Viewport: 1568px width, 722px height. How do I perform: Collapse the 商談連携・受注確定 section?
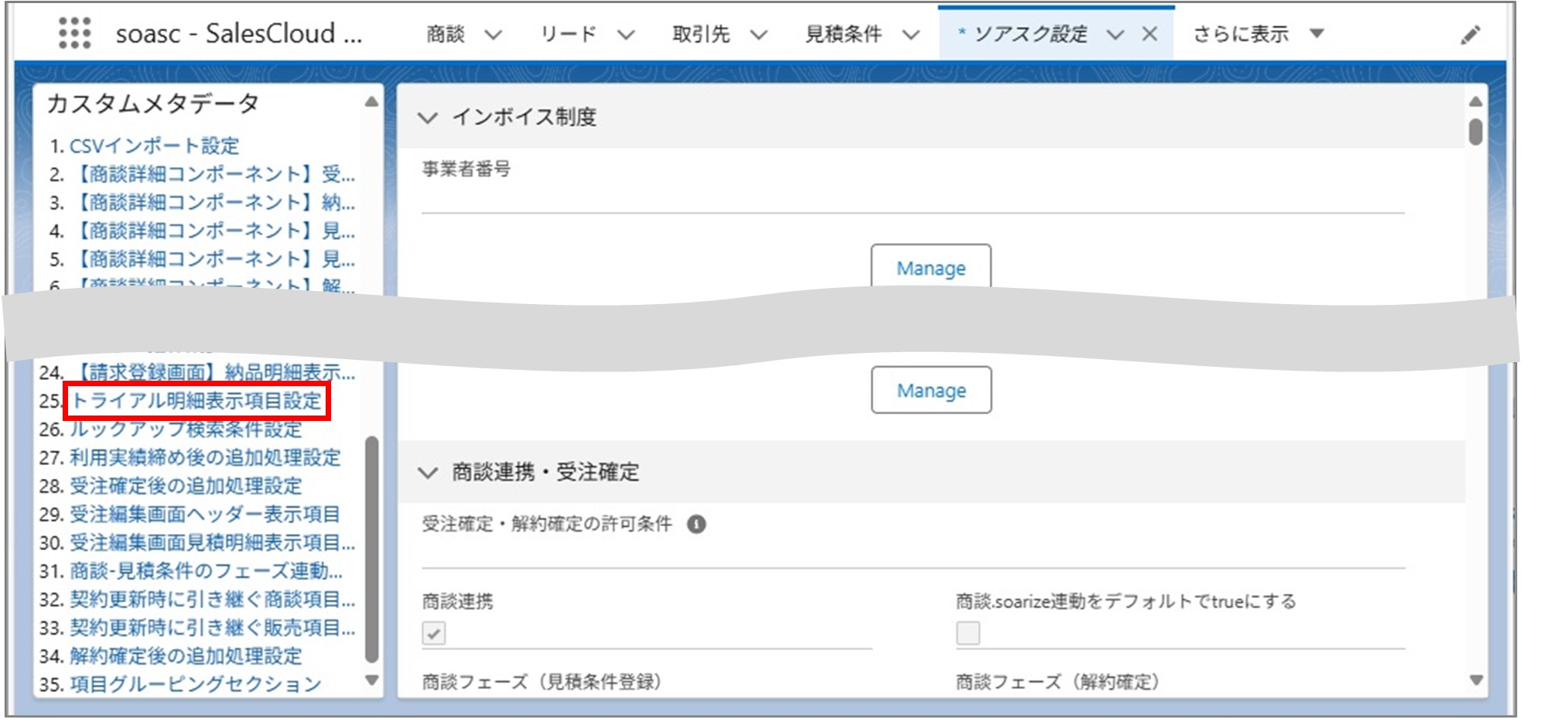[x=430, y=472]
